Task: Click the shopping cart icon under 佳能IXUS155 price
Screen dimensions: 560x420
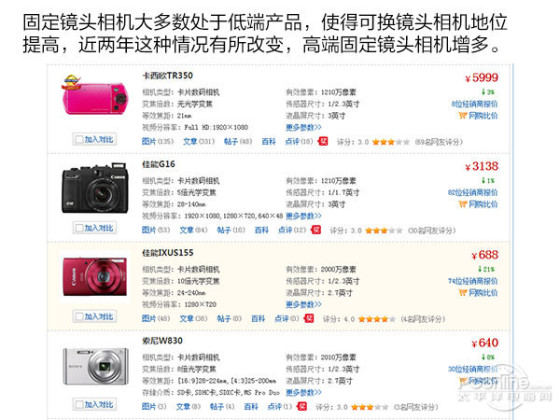Action: 463,293
